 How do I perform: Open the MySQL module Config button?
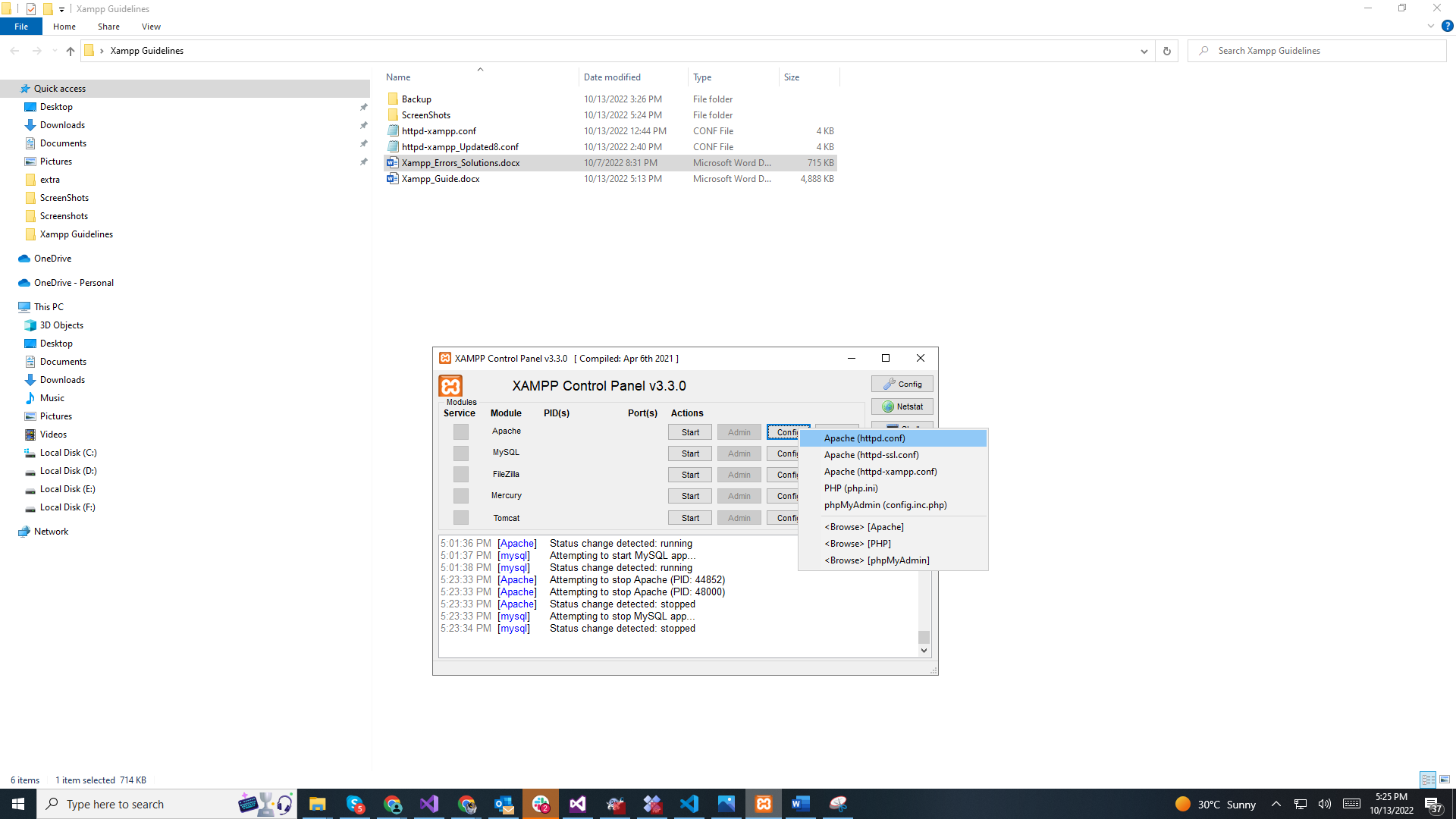click(x=784, y=453)
